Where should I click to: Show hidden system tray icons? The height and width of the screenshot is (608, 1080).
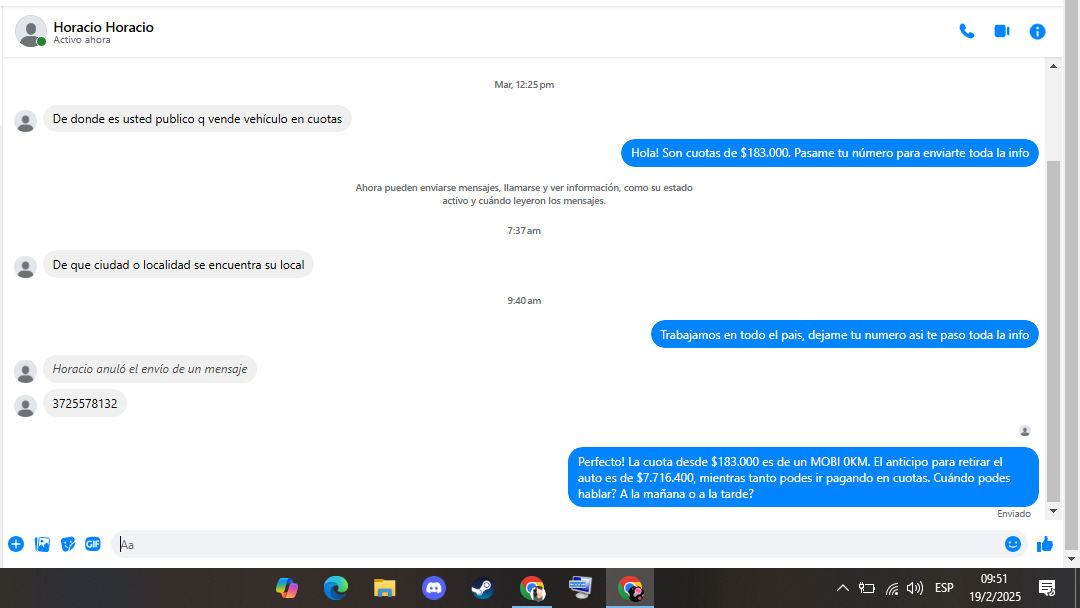(x=842, y=588)
